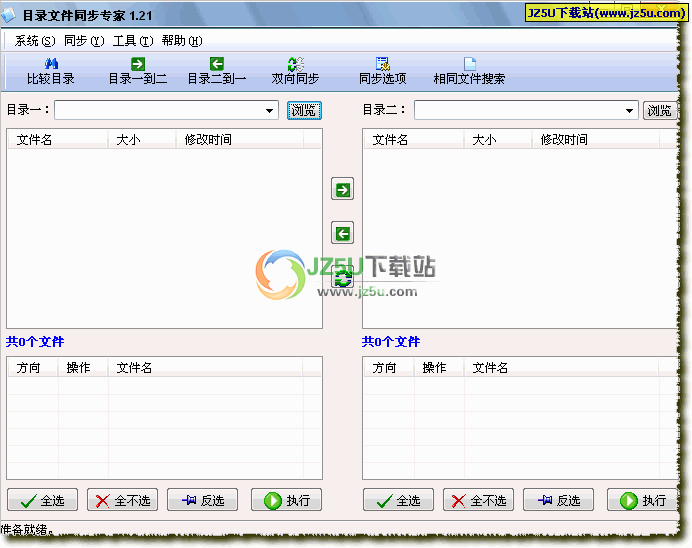Open the 工具(T) menu
Screen dimensions: 692x548
(x=133, y=41)
